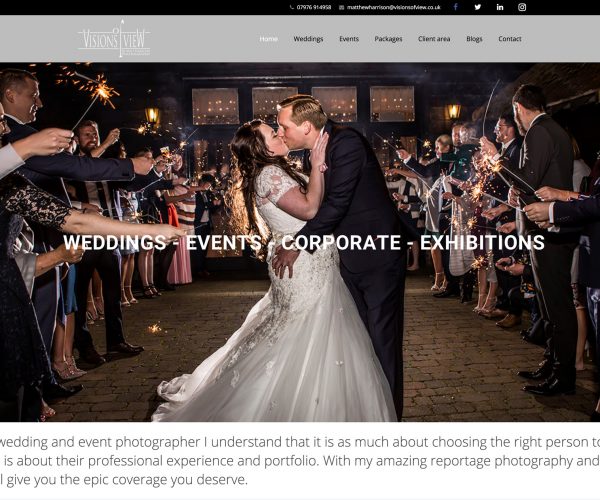Open the Weddings menu item
This screenshot has height=500, width=600.
(x=308, y=39)
